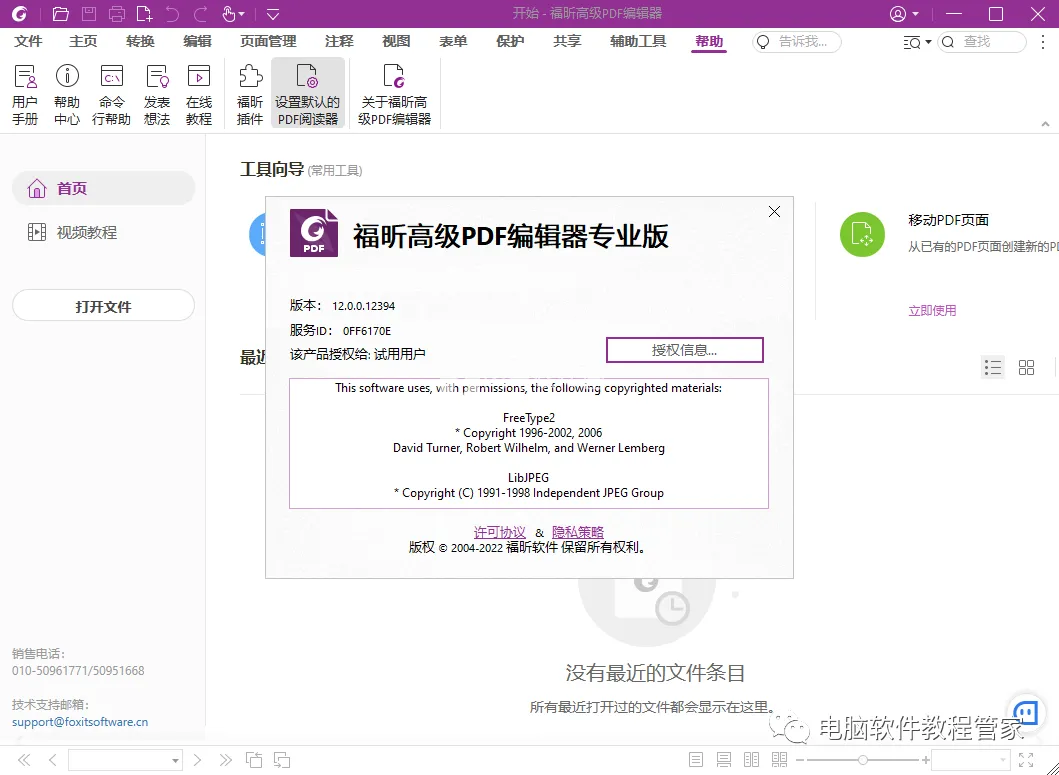Click the Print icon in quick access toolbar
This screenshot has height=775, width=1059.
coord(116,14)
